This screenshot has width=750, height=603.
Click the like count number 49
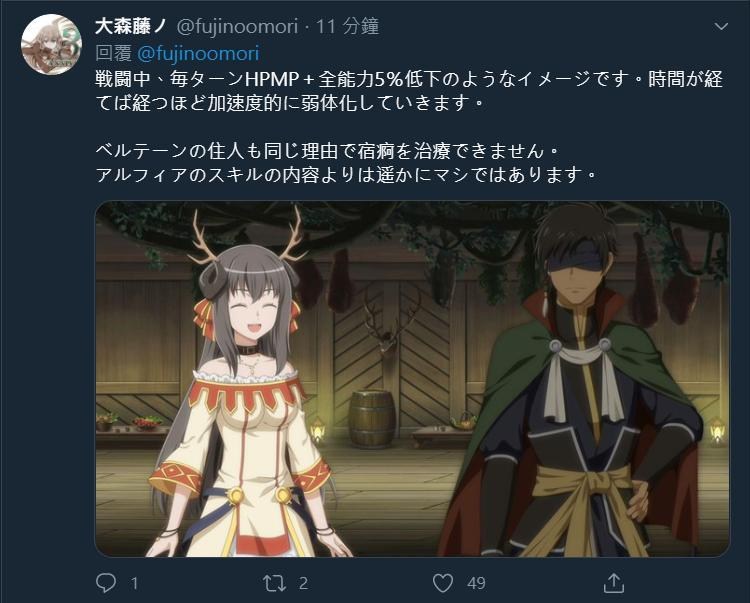pos(476,583)
